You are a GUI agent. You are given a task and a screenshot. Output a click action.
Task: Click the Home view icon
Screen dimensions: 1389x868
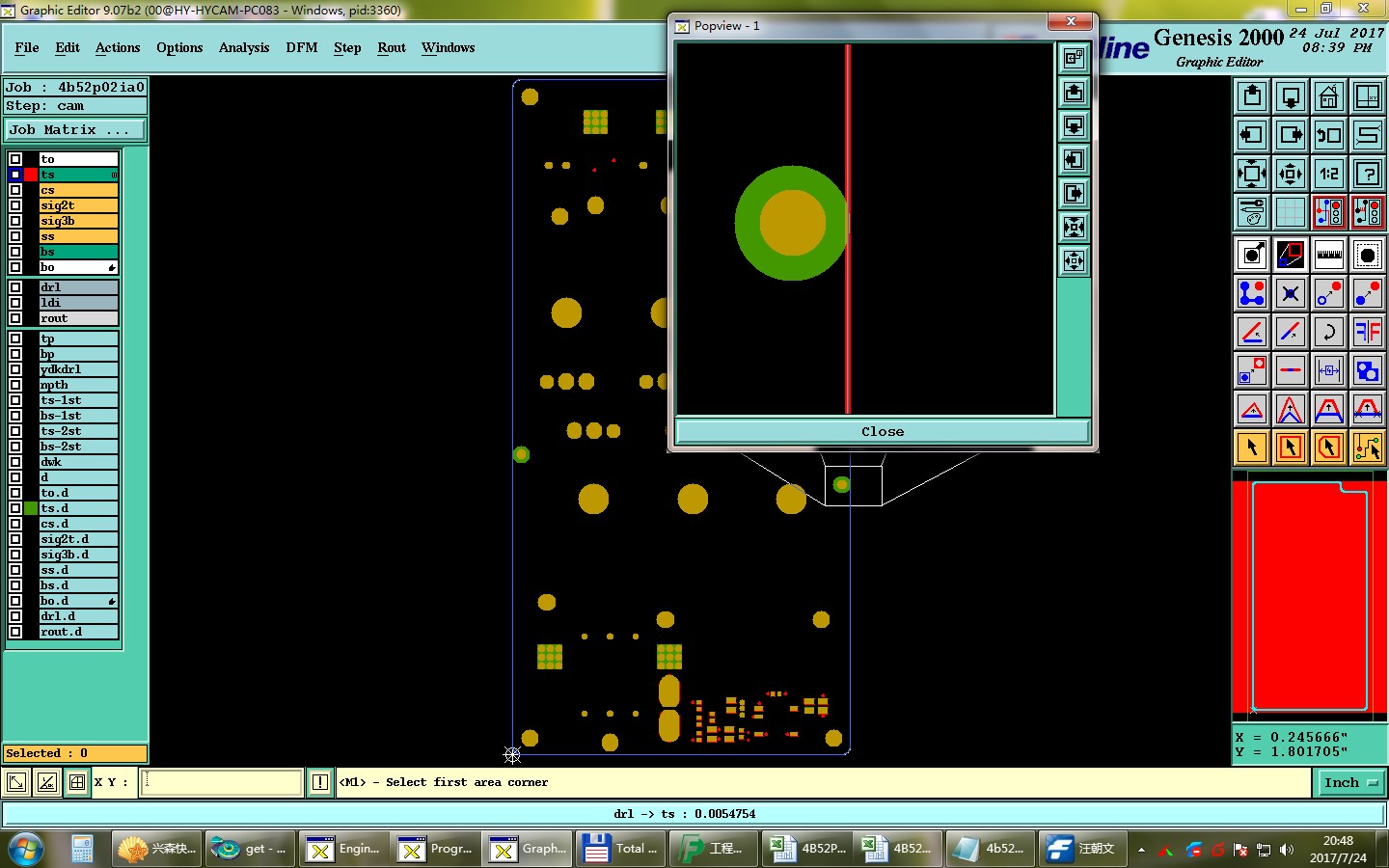1328,96
